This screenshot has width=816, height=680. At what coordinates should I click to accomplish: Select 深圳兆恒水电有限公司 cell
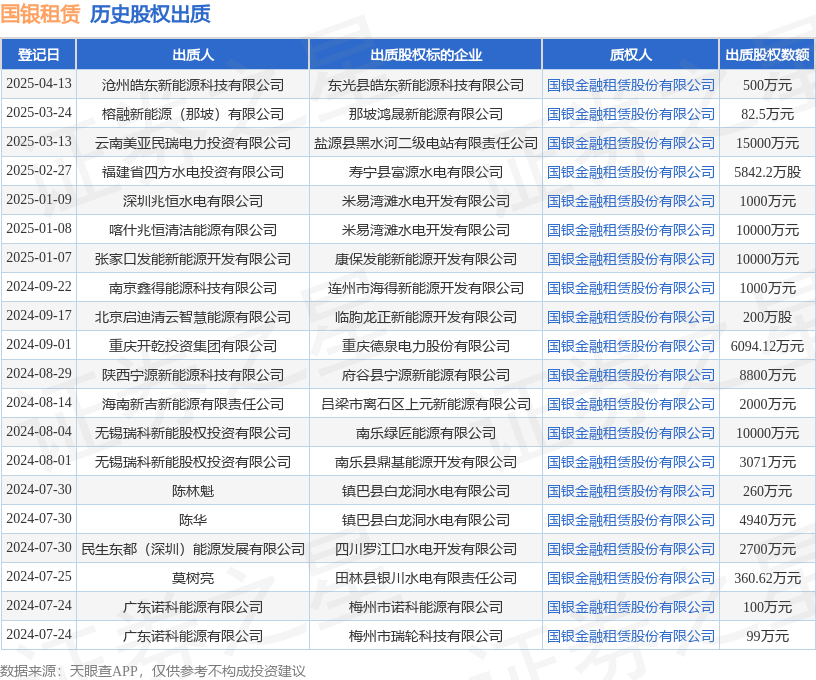pyautogui.click(x=193, y=201)
